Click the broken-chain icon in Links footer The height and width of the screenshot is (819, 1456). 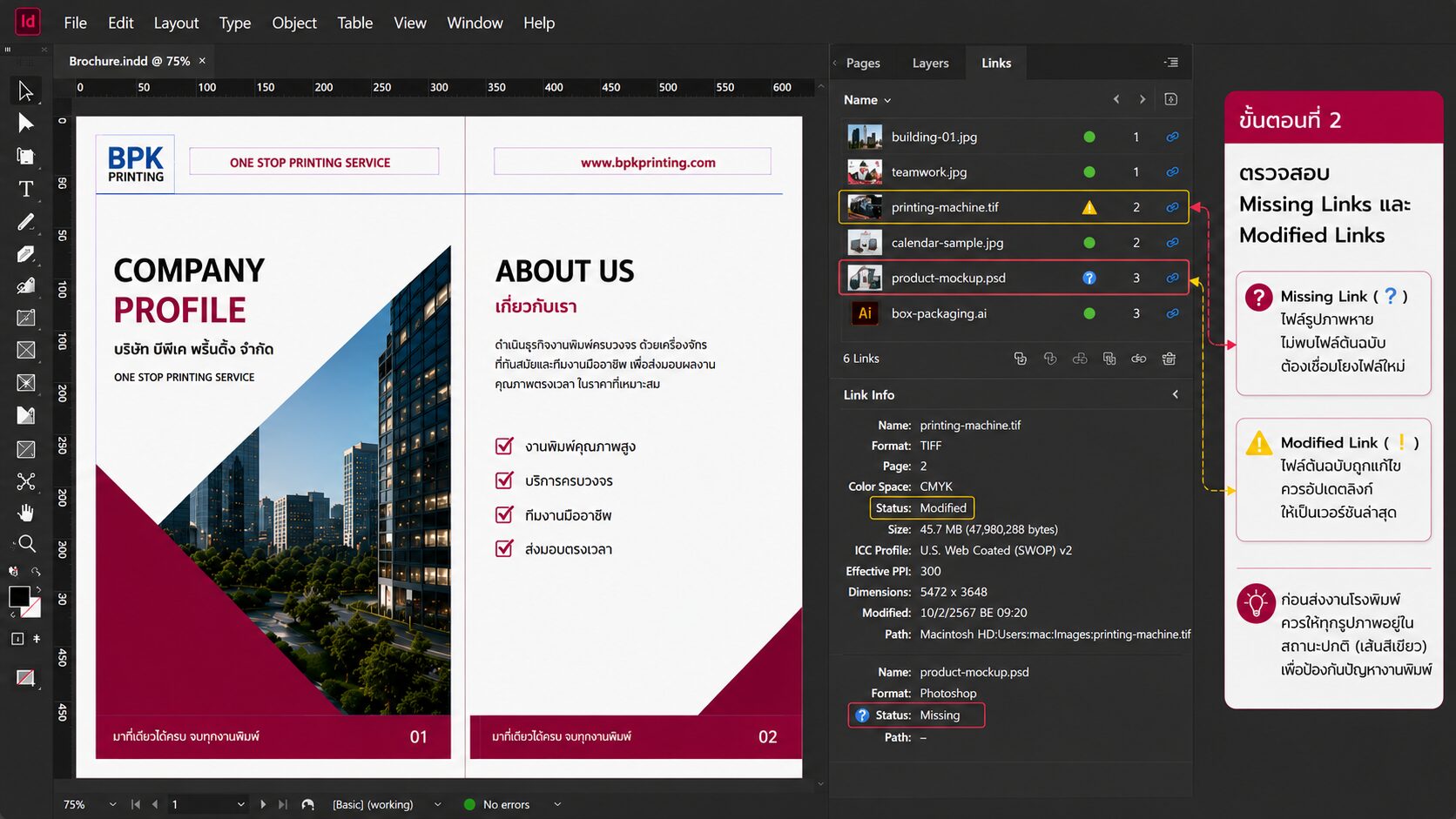(x=1080, y=359)
